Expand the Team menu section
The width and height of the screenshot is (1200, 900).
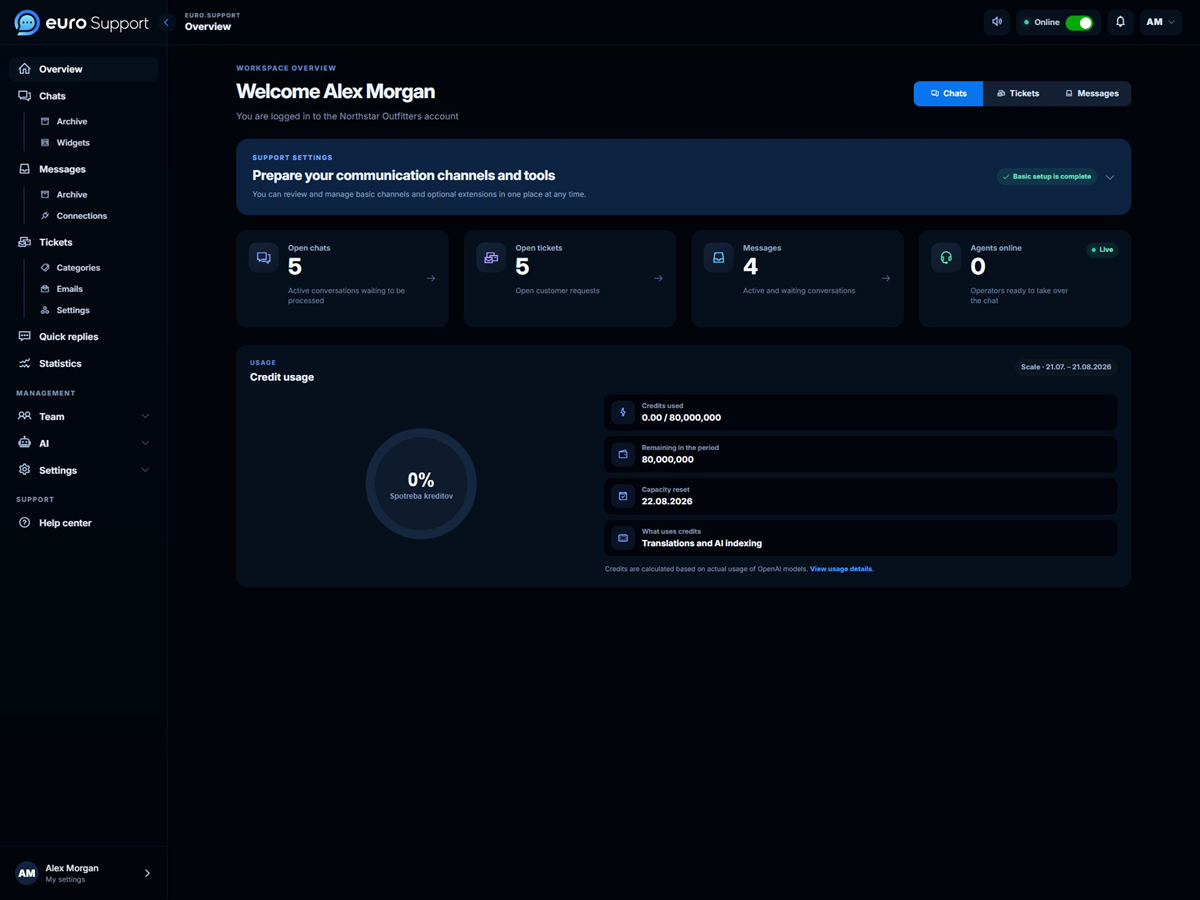pos(83,417)
